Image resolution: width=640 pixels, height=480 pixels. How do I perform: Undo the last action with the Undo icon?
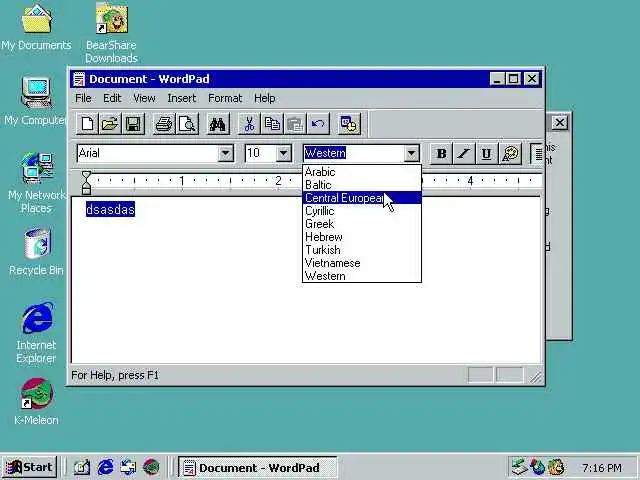click(x=318, y=124)
